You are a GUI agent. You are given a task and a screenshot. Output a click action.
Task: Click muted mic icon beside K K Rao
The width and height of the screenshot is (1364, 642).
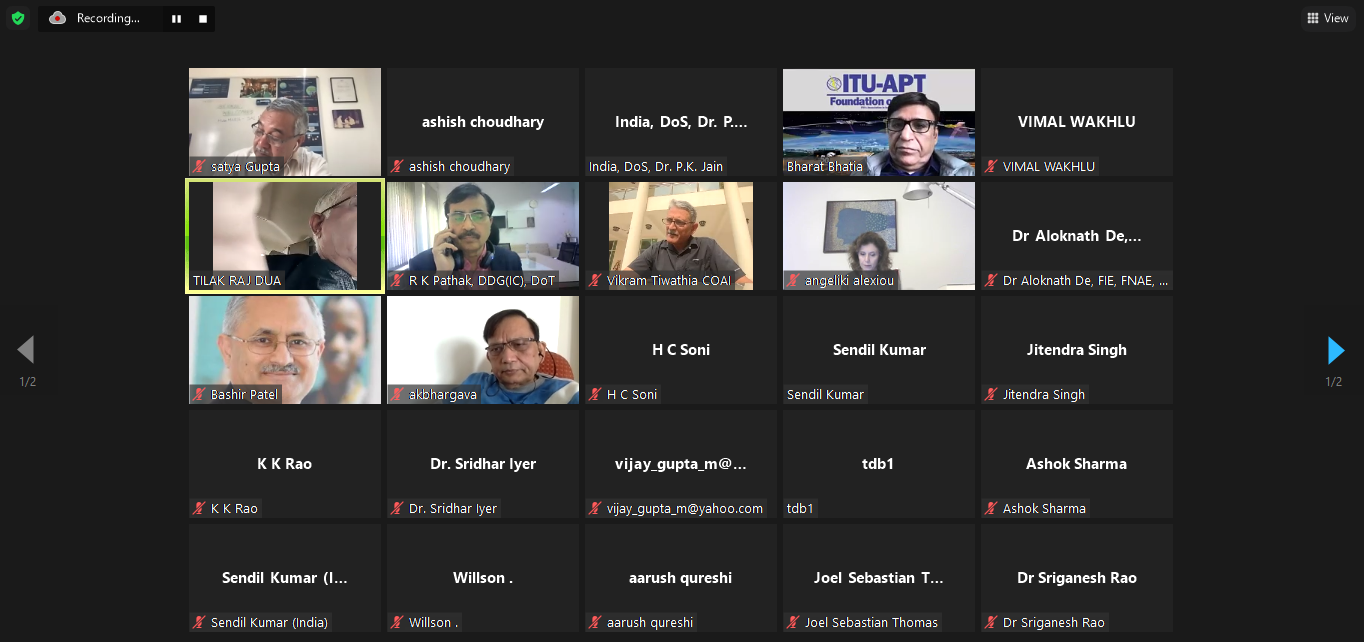[x=199, y=509]
